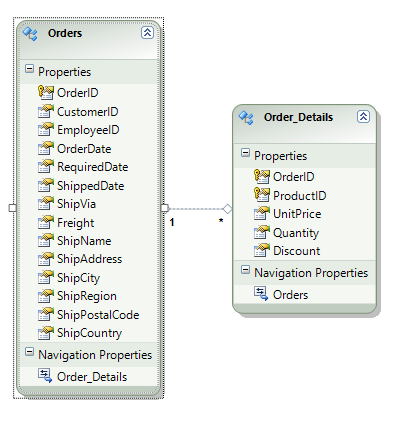Collapse the Orders entity with chevron button
Image resolution: width=394 pixels, height=430 pixels.
(x=147, y=33)
